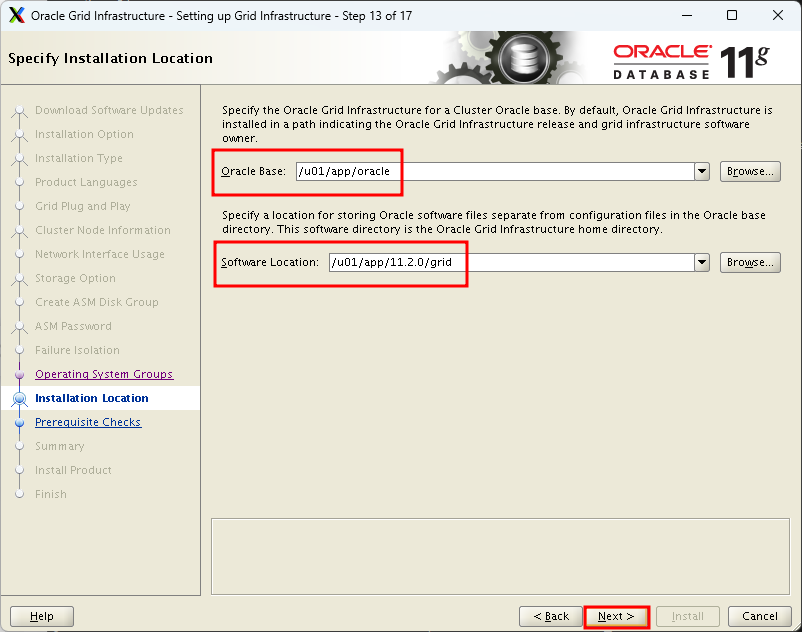Click the Summary step label

tap(59, 446)
